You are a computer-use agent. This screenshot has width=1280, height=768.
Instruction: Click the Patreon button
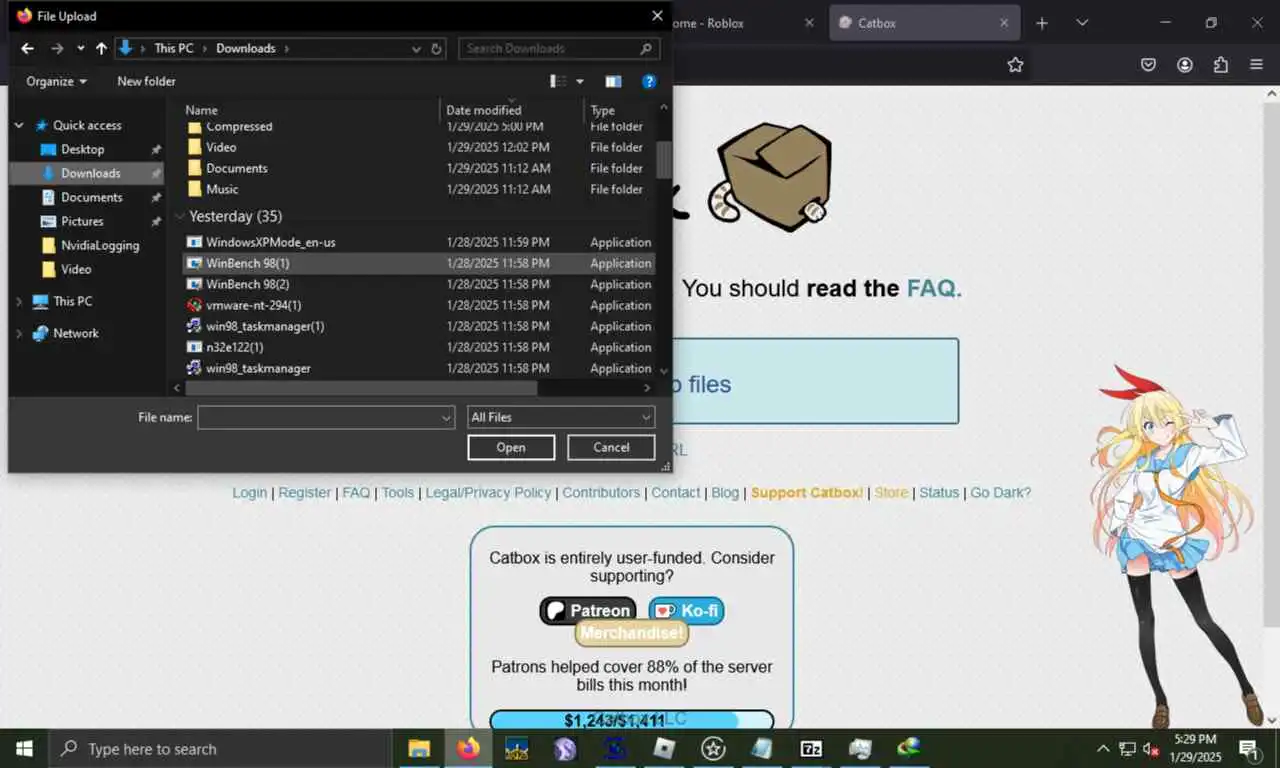coord(588,610)
